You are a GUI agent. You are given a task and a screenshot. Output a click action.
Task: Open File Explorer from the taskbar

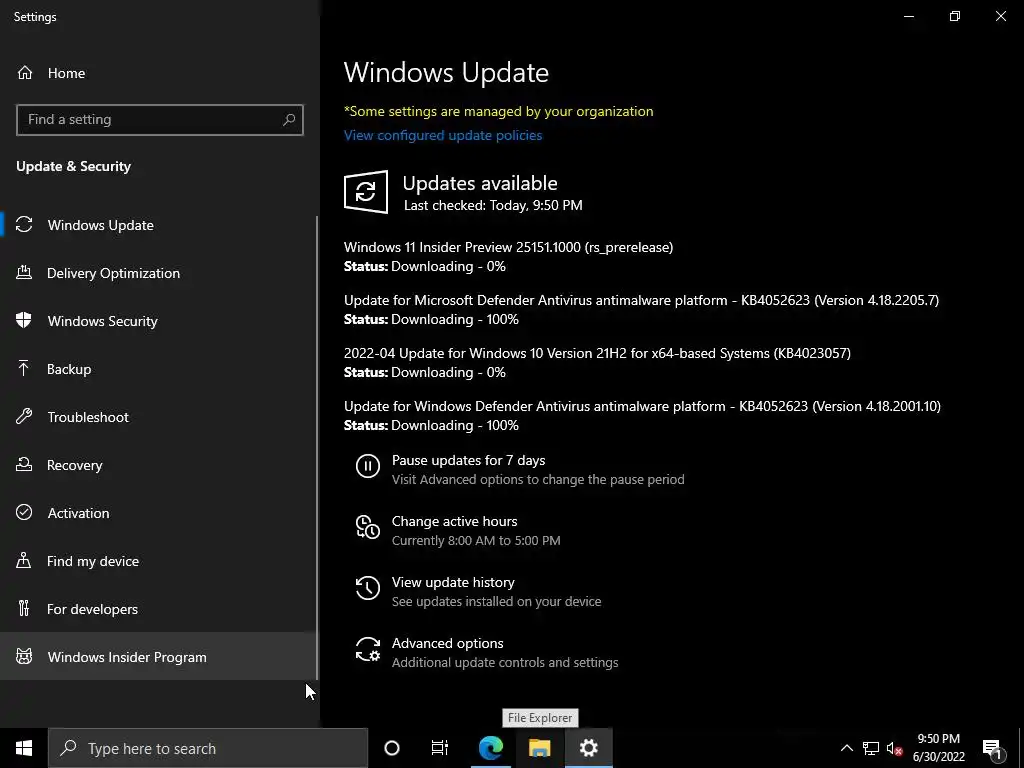pos(539,748)
